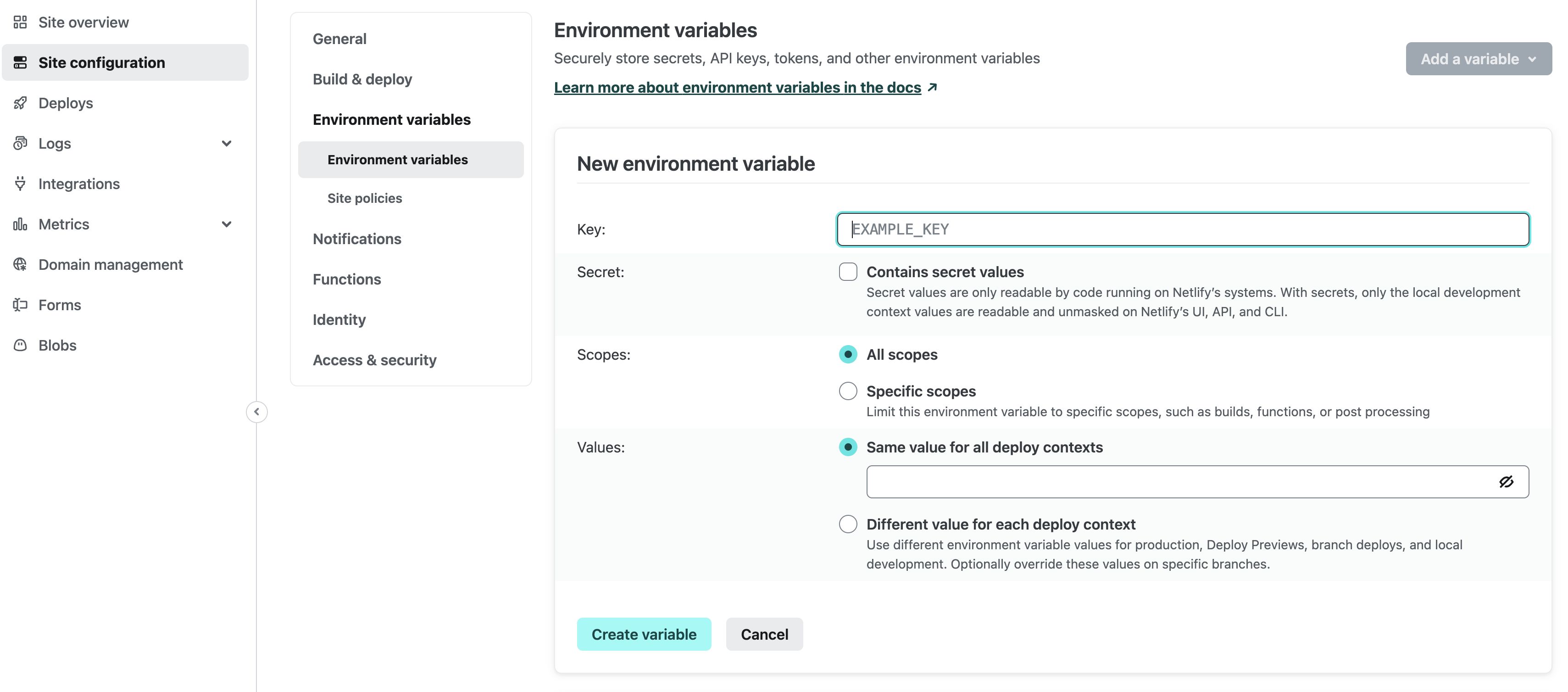Click the Logs icon in sidebar

coord(21,143)
